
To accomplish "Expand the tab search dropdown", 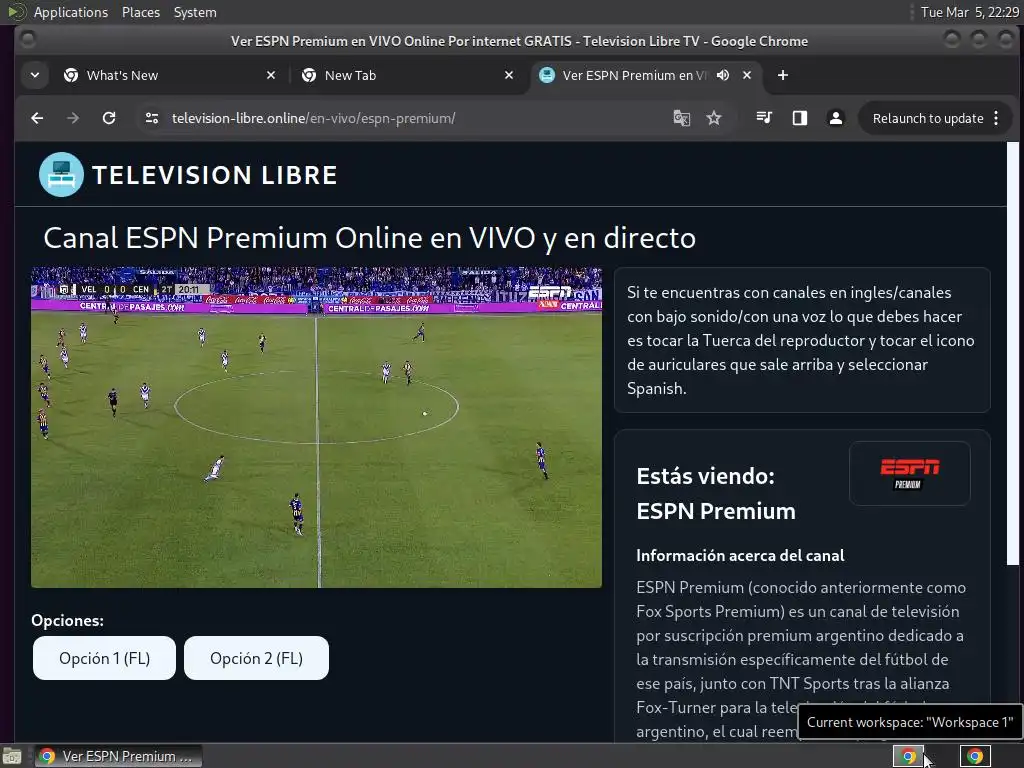I will tap(35, 75).
